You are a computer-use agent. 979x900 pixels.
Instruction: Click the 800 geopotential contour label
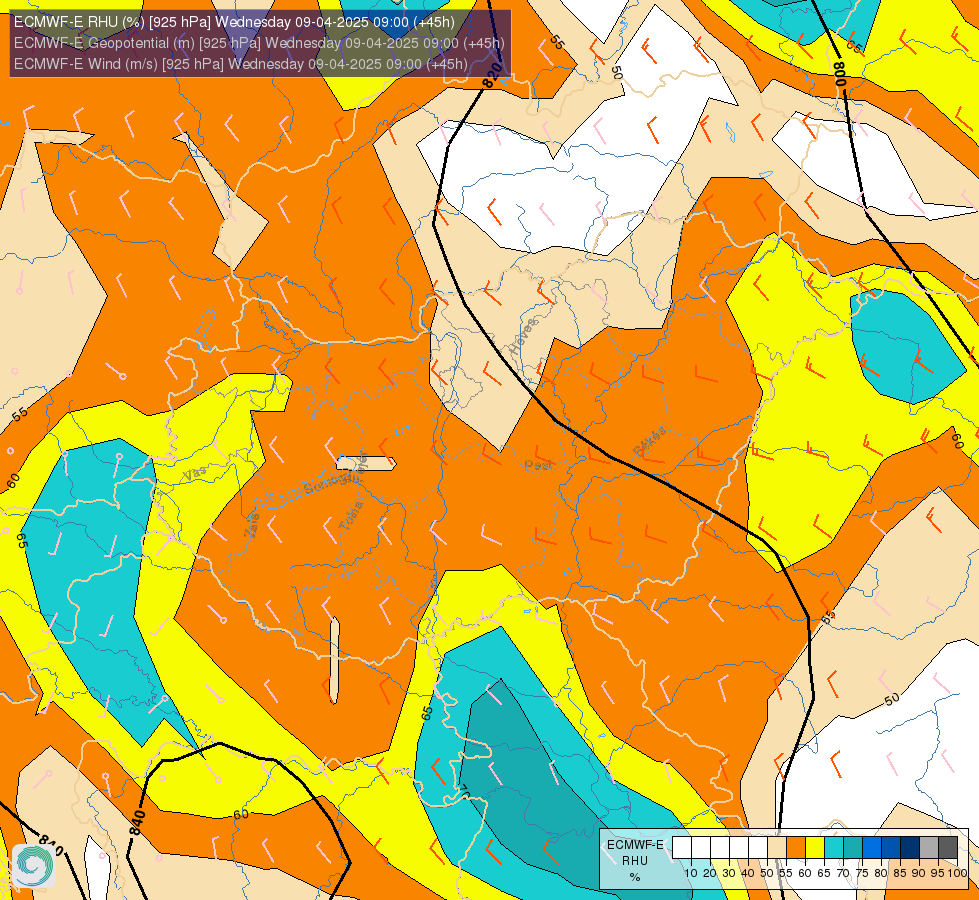pyautogui.click(x=839, y=74)
